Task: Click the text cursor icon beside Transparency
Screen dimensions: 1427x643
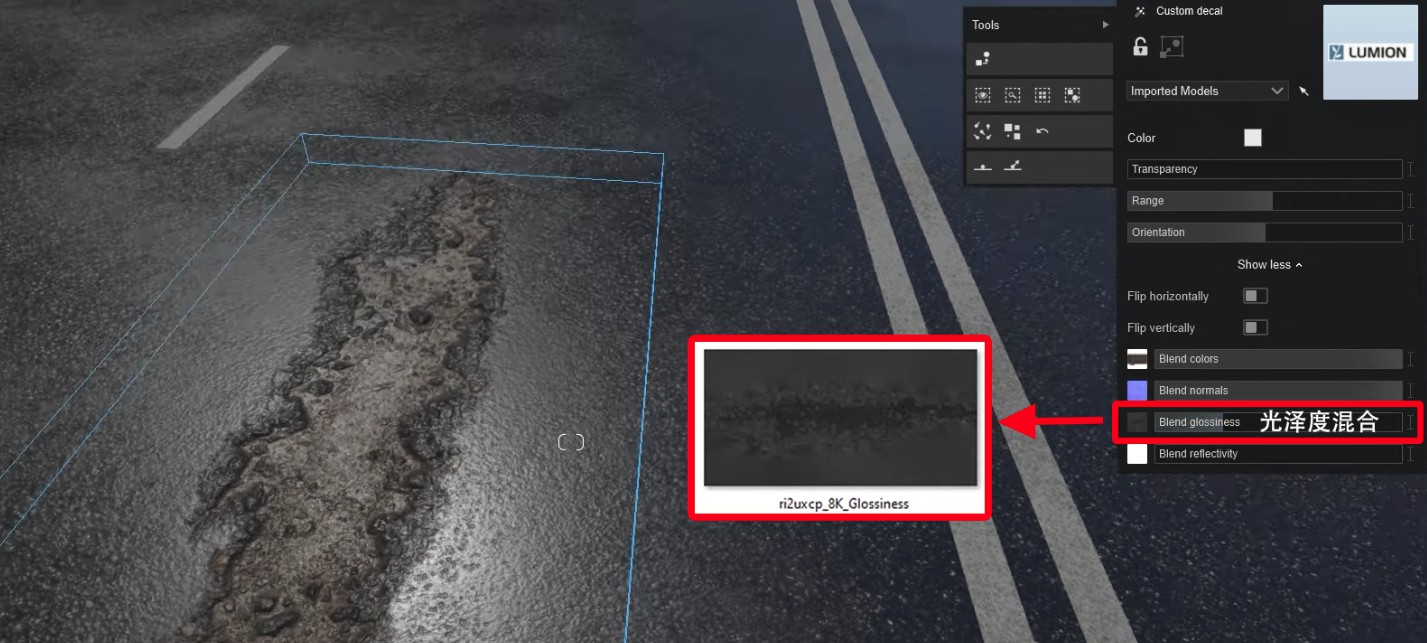Action: coord(1411,169)
